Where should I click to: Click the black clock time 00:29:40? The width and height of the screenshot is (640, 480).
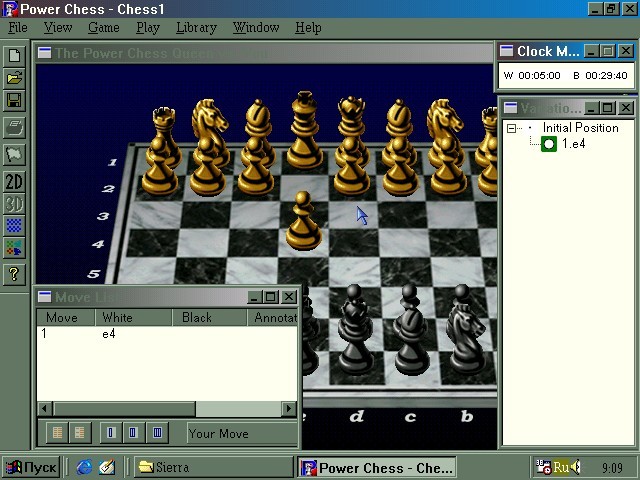click(606, 76)
